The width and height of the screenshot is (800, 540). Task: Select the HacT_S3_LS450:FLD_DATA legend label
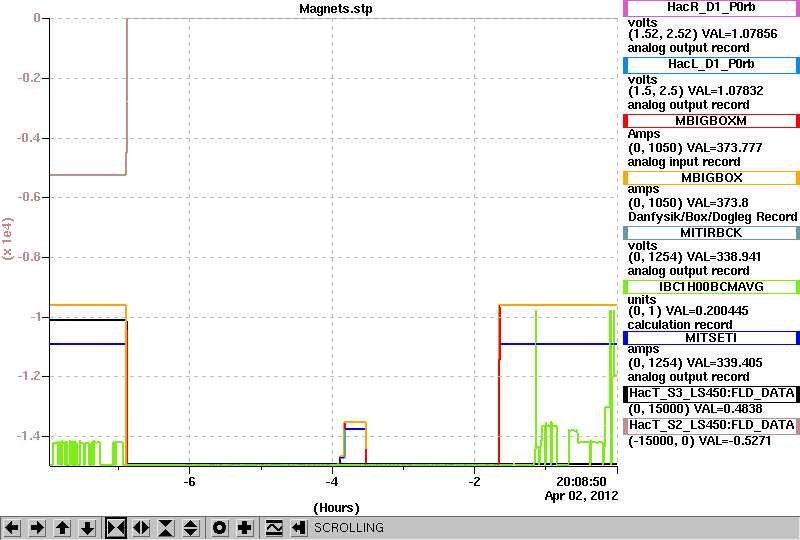click(711, 393)
